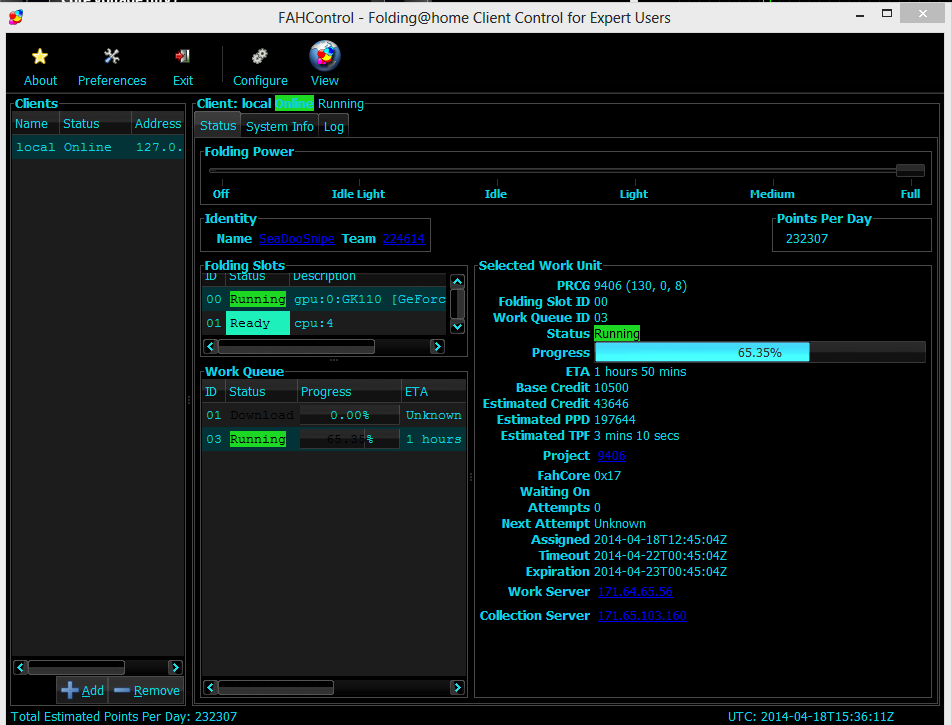Click Clients list horizontal scrollbar thumb
This screenshot has height=725, width=952.
coord(76,667)
